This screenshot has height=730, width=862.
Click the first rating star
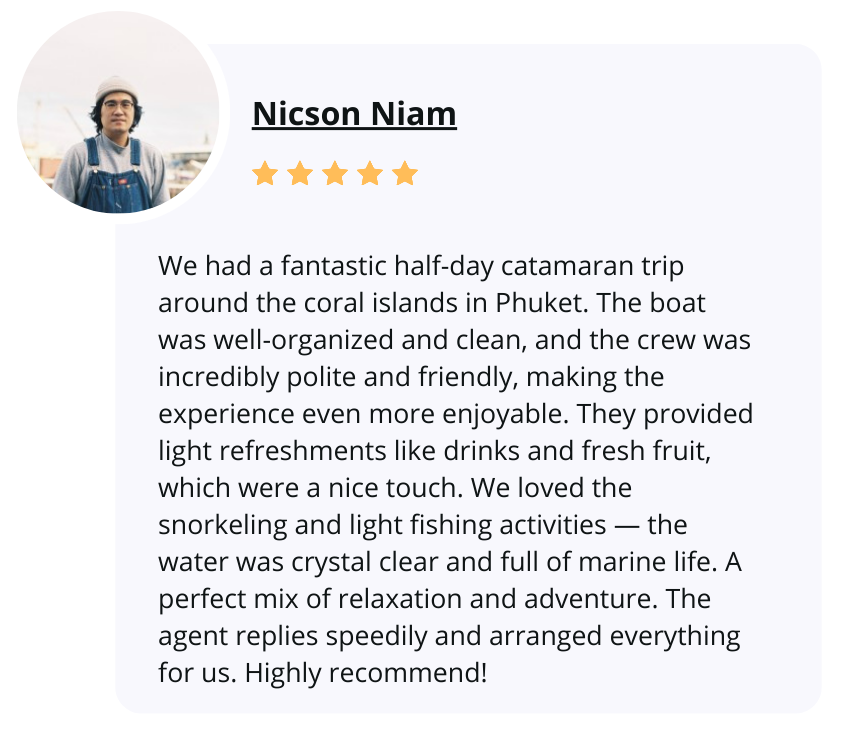pyautogui.click(x=264, y=173)
